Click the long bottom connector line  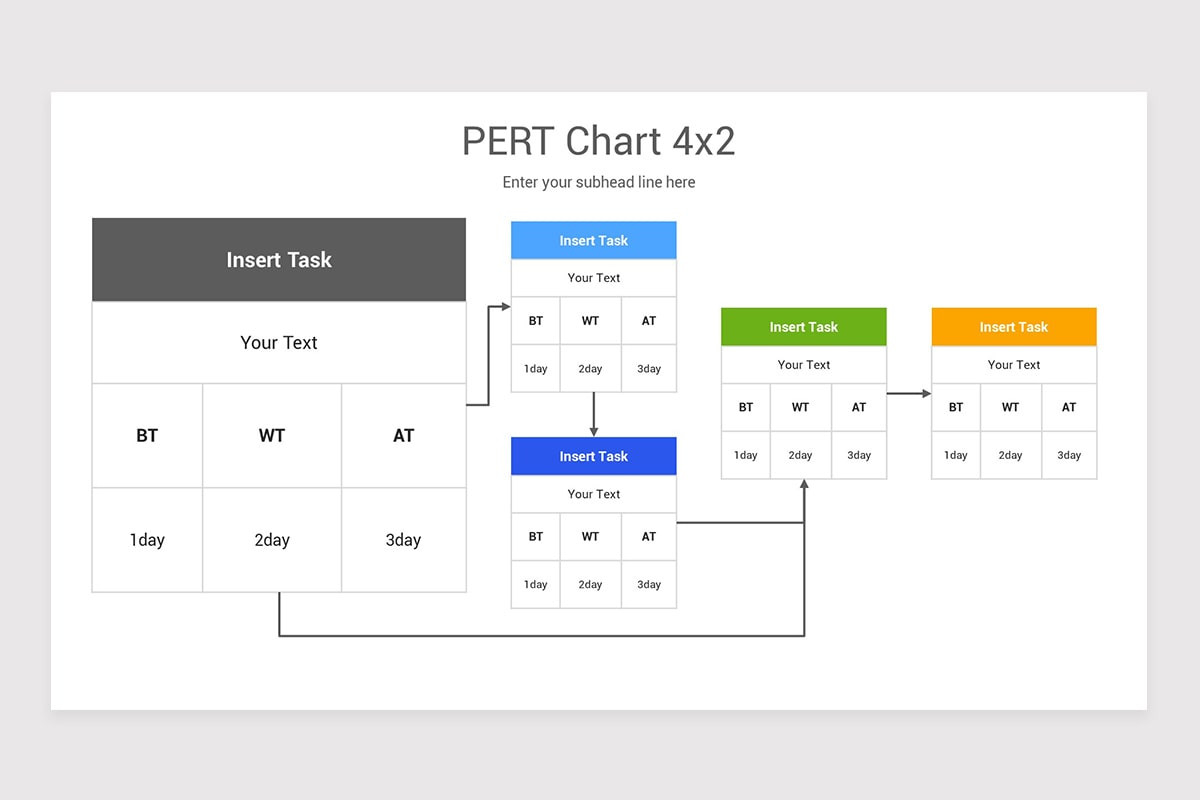(540, 634)
